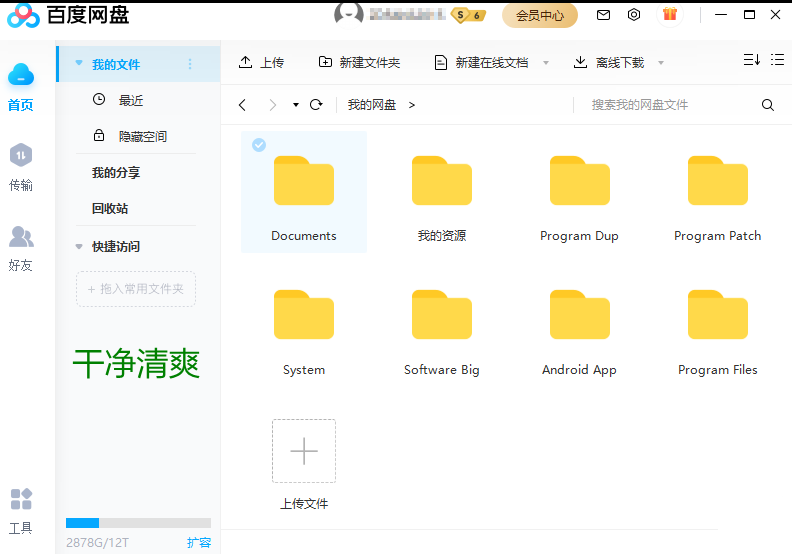Click the 上传 upload button
The width and height of the screenshot is (792, 554).
click(261, 62)
